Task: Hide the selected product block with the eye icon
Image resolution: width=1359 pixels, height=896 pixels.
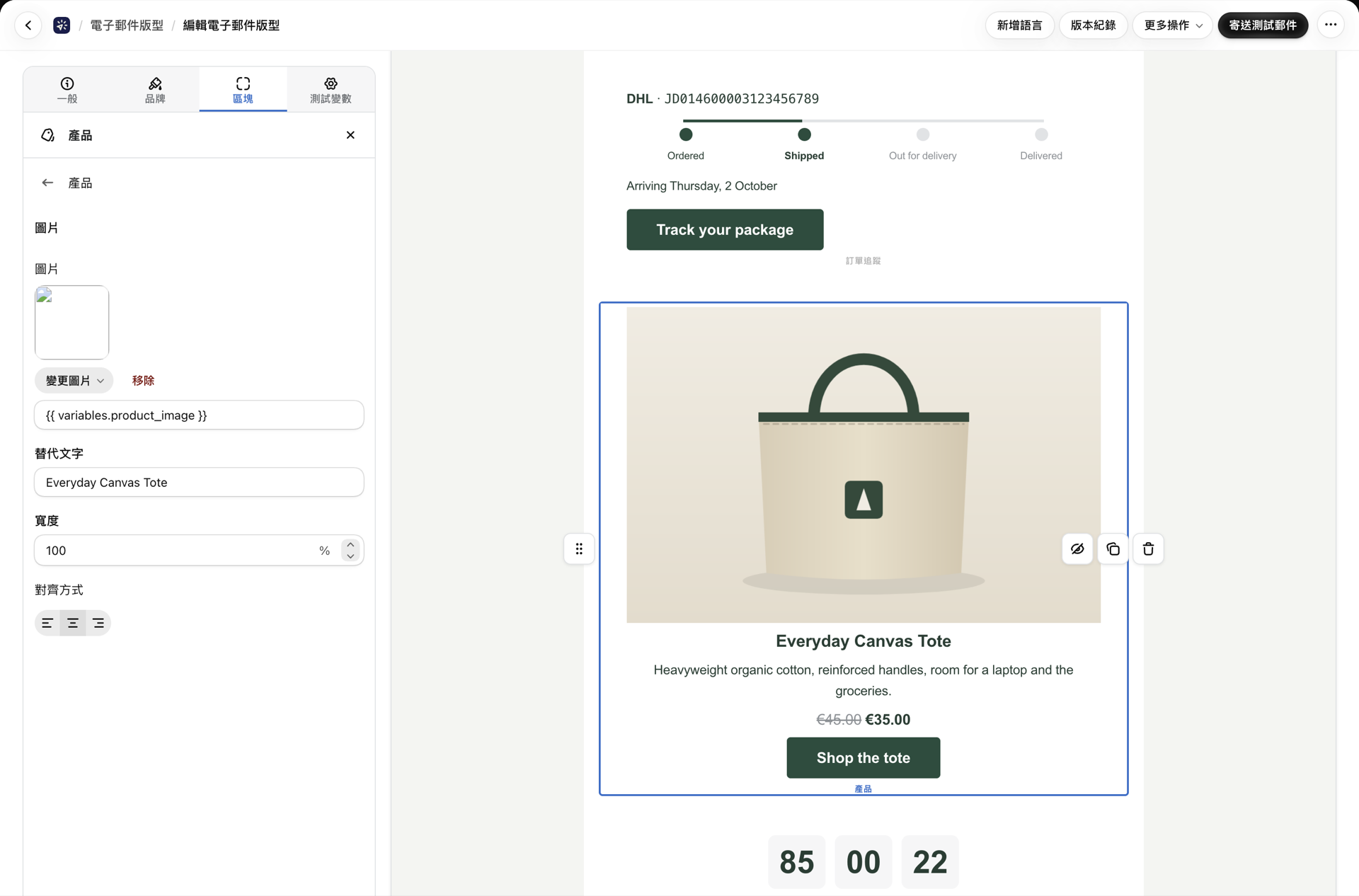Action: click(1077, 549)
